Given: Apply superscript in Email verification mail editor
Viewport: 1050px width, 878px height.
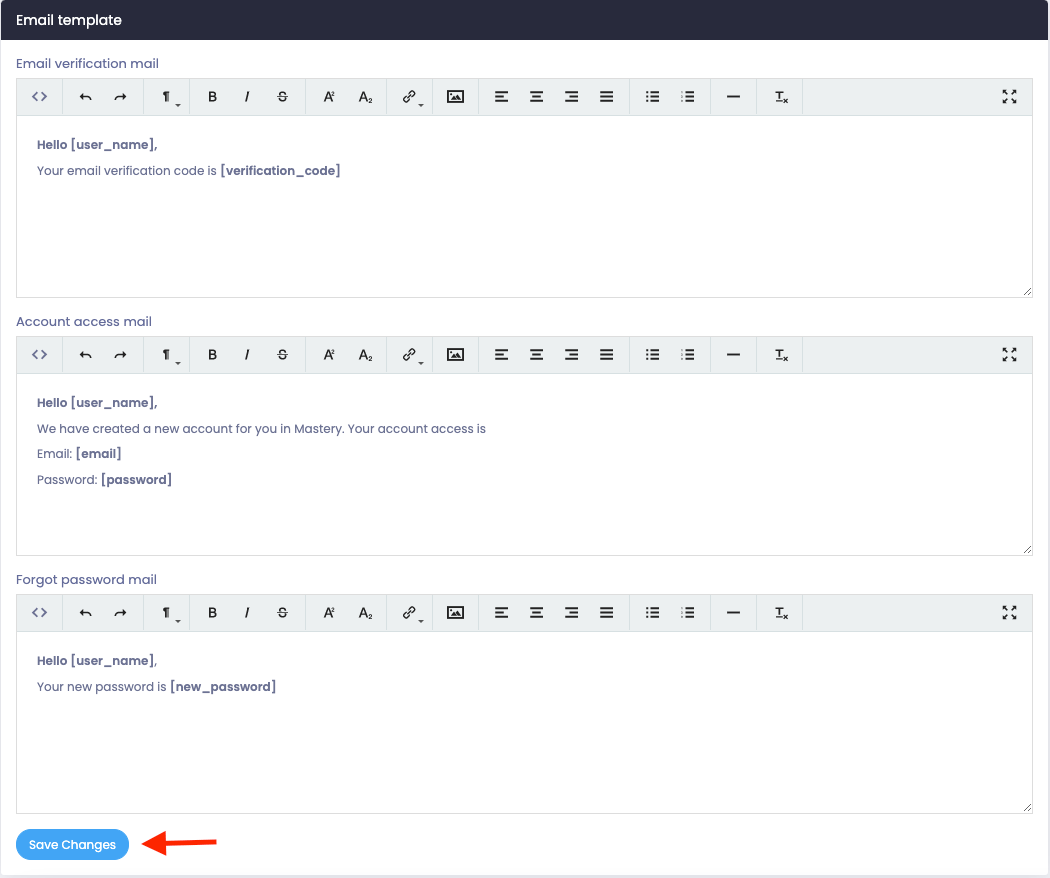Looking at the screenshot, I should [x=329, y=97].
